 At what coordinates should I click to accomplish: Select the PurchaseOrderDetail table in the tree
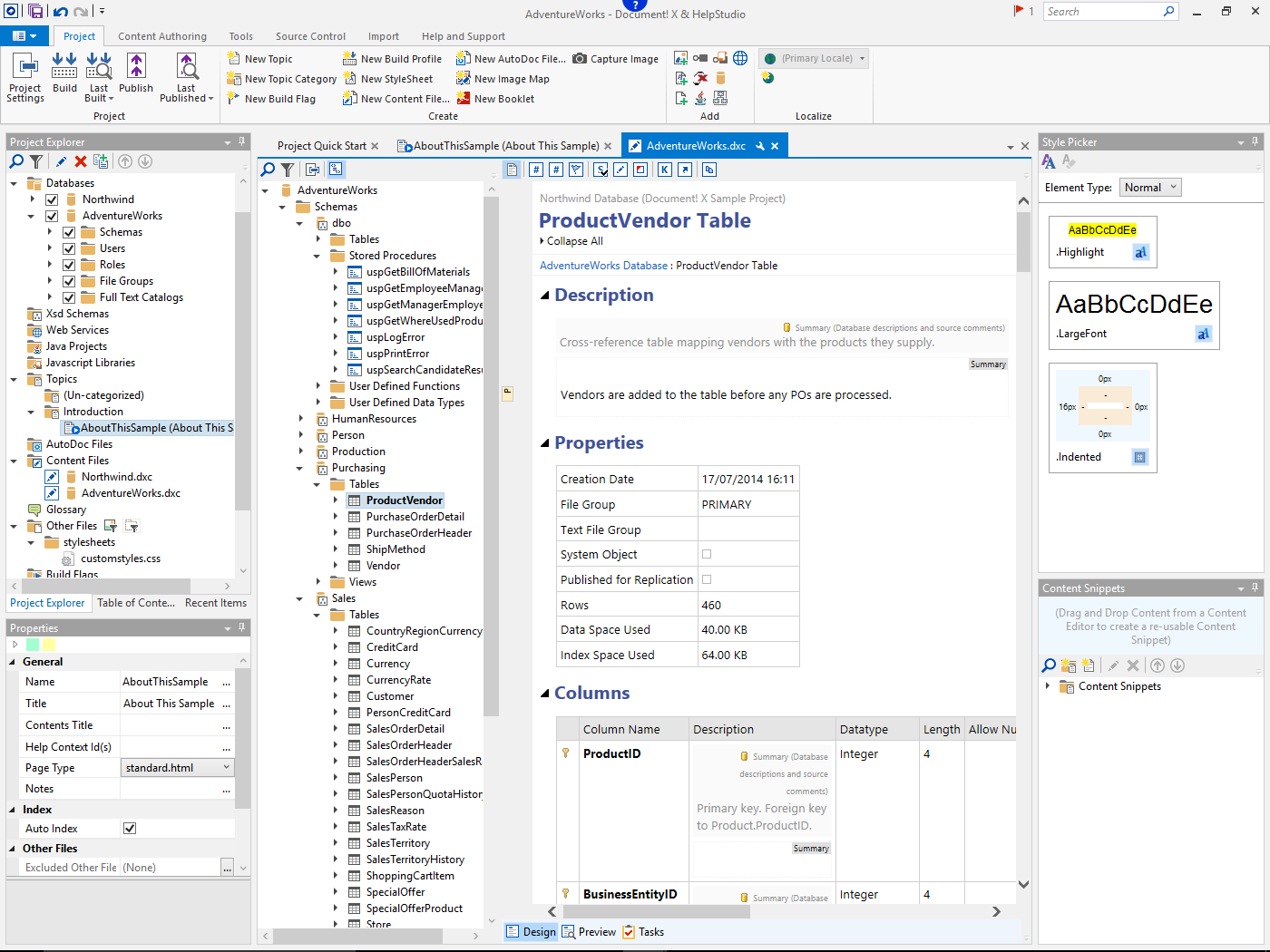pyautogui.click(x=415, y=517)
